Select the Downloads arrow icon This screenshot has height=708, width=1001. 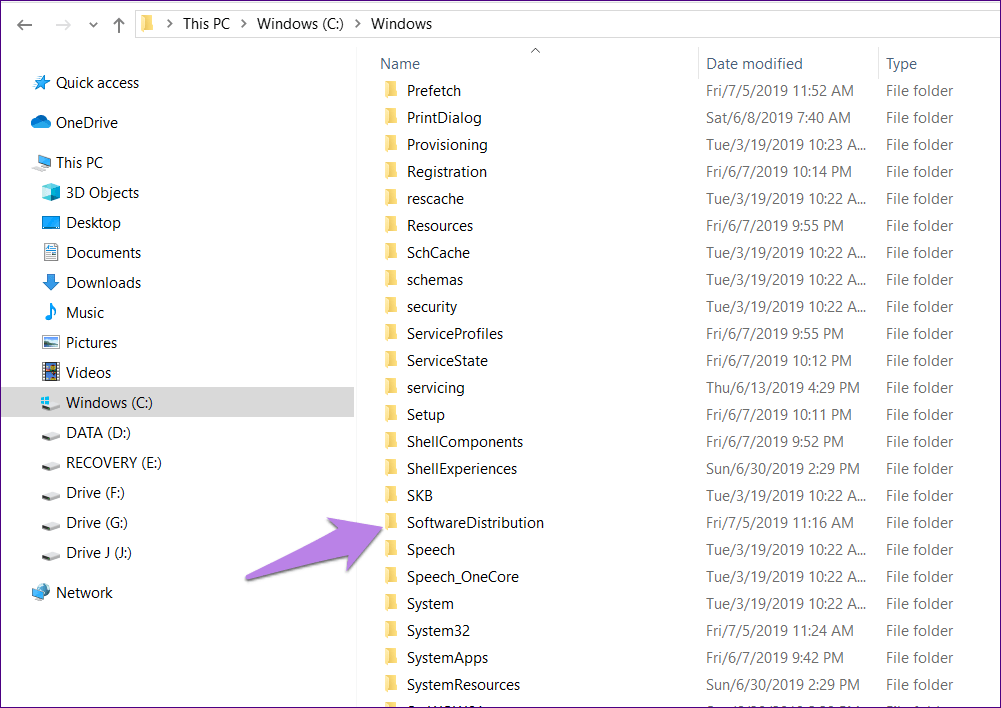click(50, 282)
